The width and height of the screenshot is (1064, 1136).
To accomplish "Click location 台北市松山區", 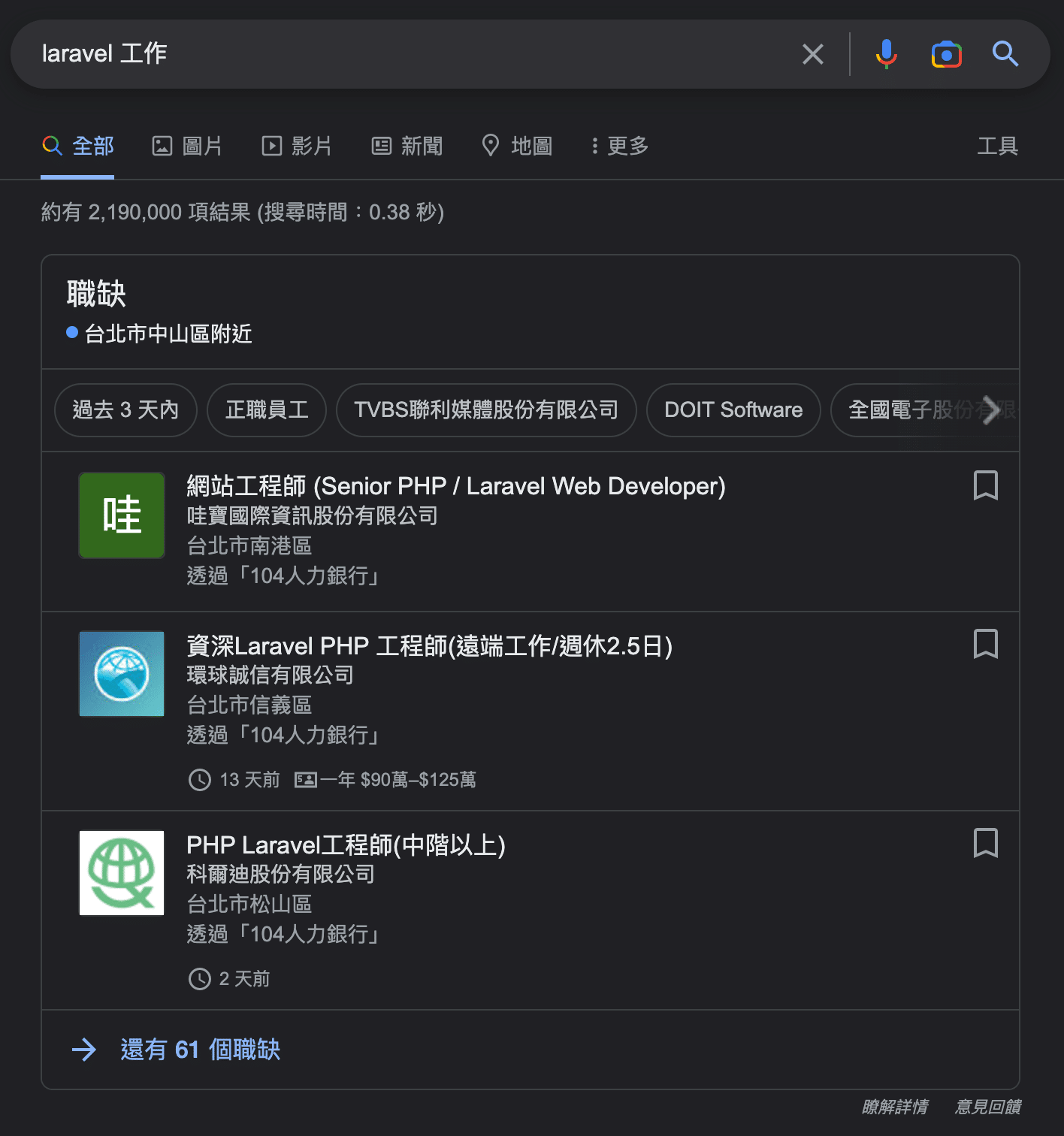I will [249, 905].
